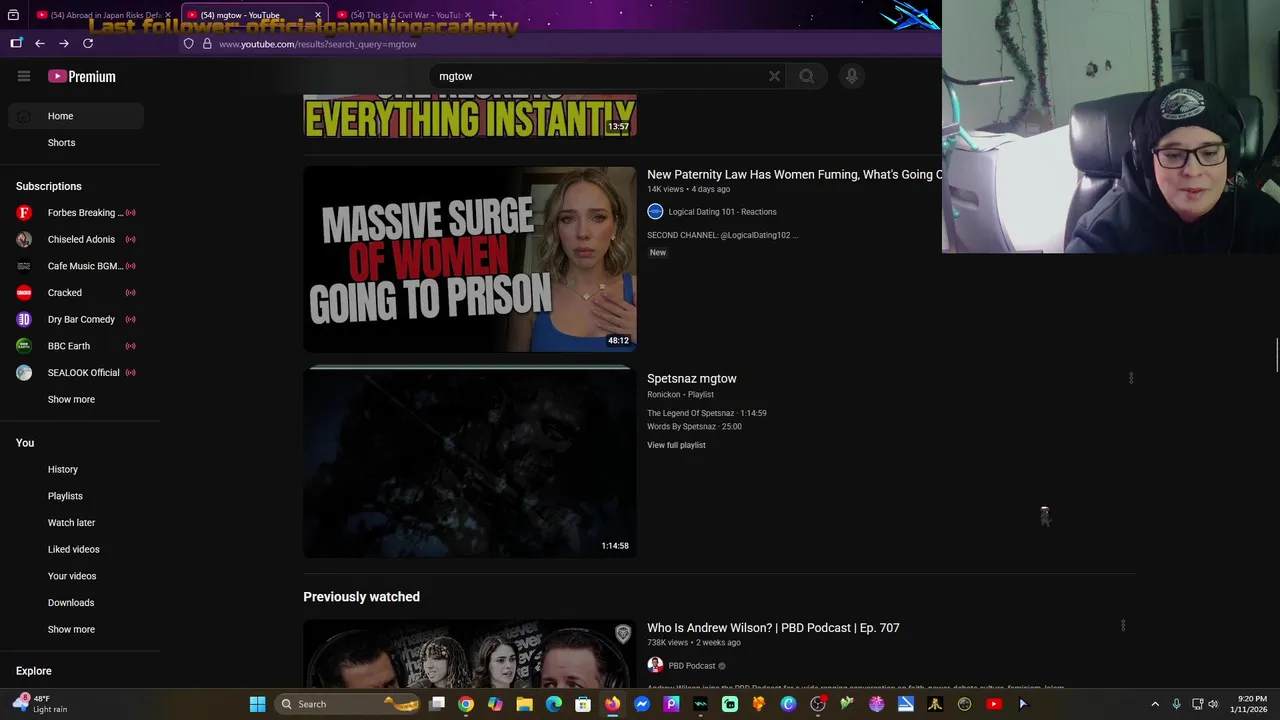Open BBC Earth channel avatar
1280x720 pixels.
24,346
